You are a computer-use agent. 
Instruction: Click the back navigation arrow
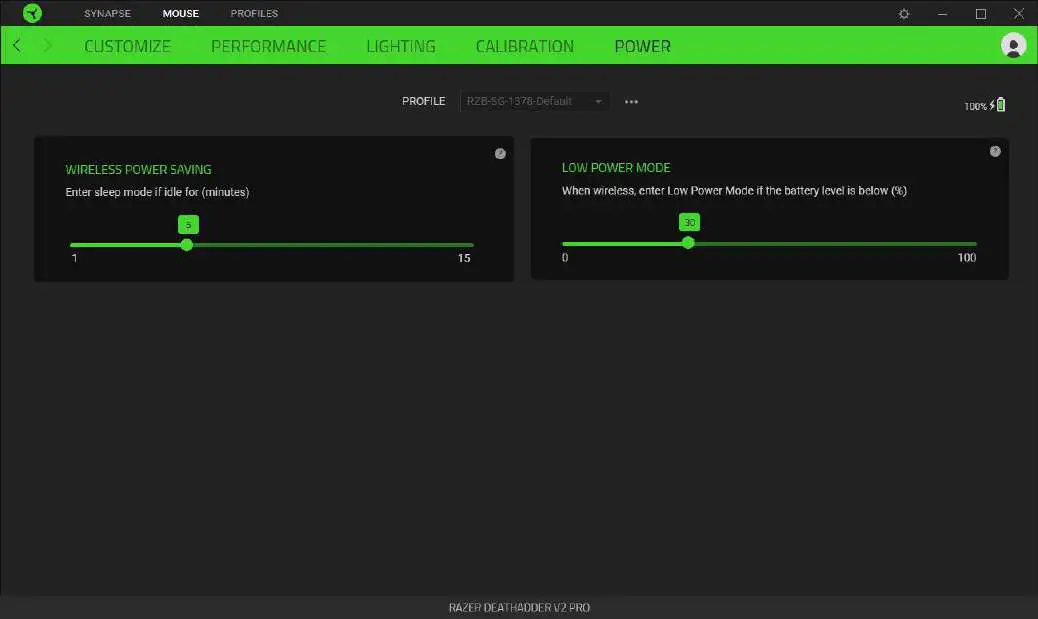[15, 45]
